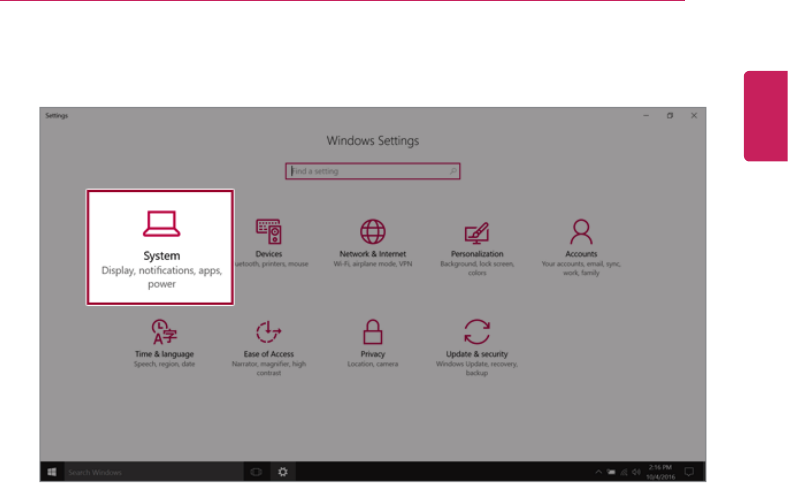The image size is (788, 504).
Task: Open the network tray icon
Action: pos(624,472)
